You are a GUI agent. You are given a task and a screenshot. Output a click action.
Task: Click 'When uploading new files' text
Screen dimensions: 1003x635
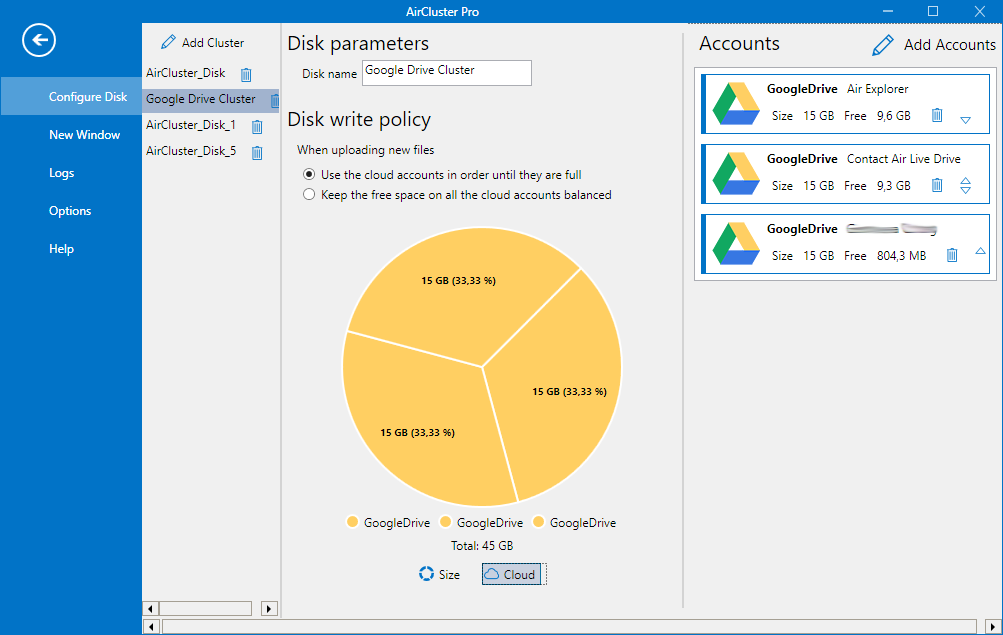coord(365,150)
